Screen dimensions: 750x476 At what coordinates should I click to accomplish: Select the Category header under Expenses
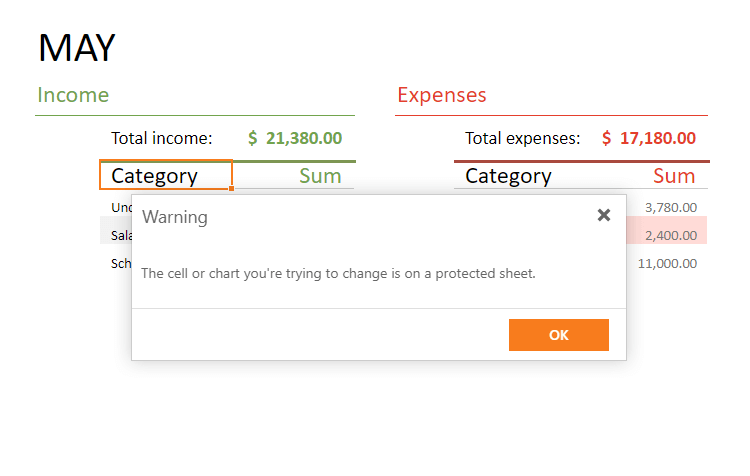(x=508, y=176)
